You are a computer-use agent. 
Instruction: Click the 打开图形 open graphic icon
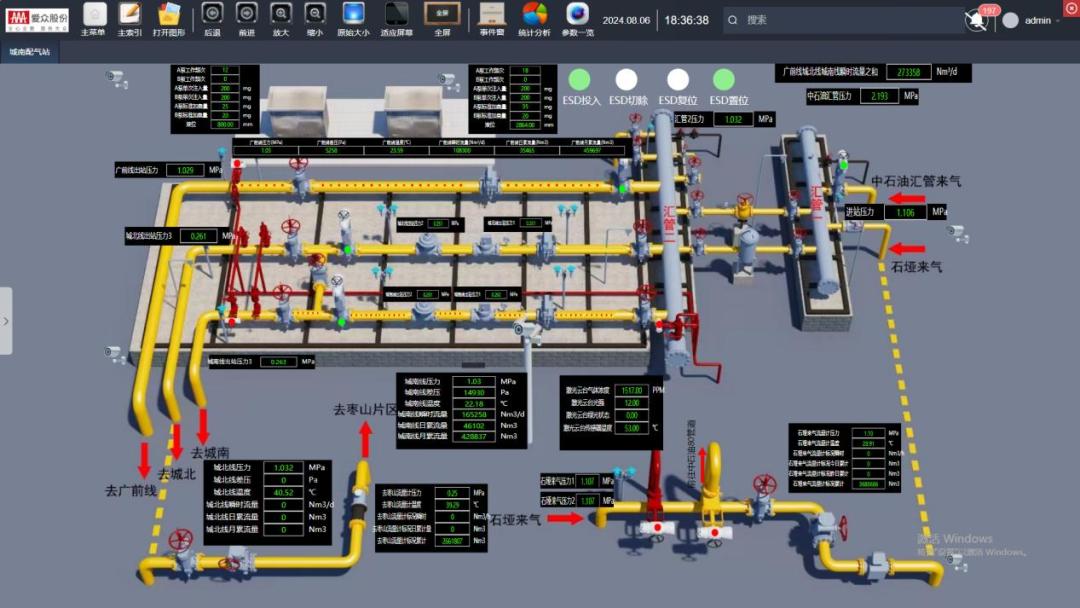169,14
